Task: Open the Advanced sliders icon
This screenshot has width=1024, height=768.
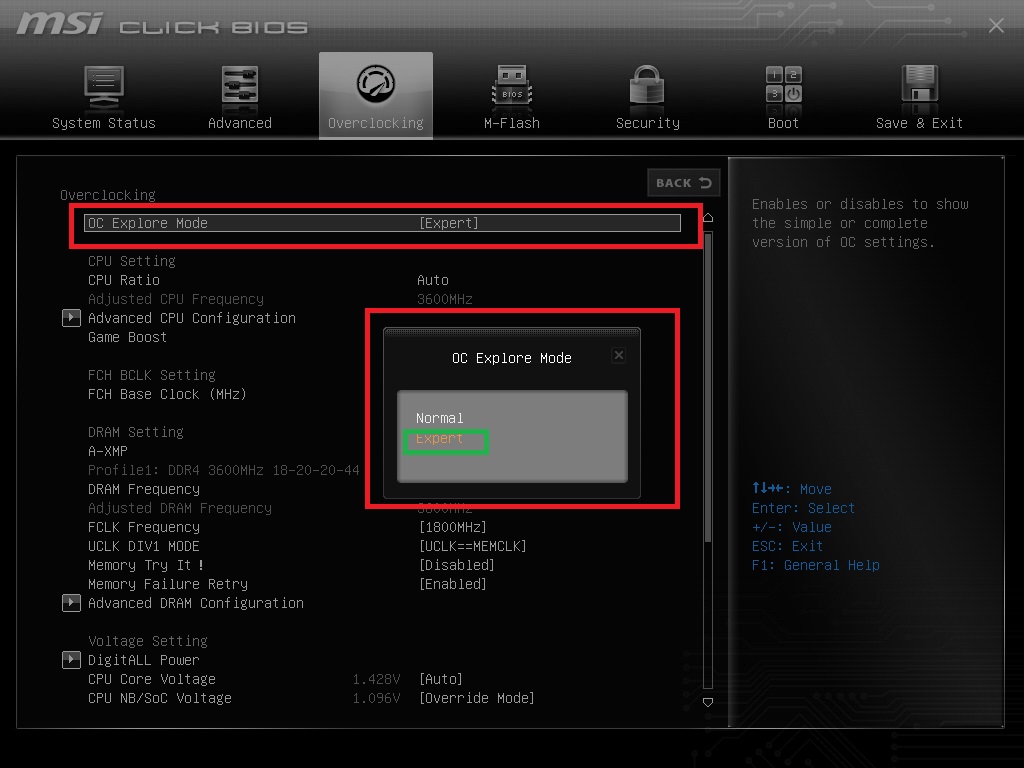Action: [x=240, y=85]
